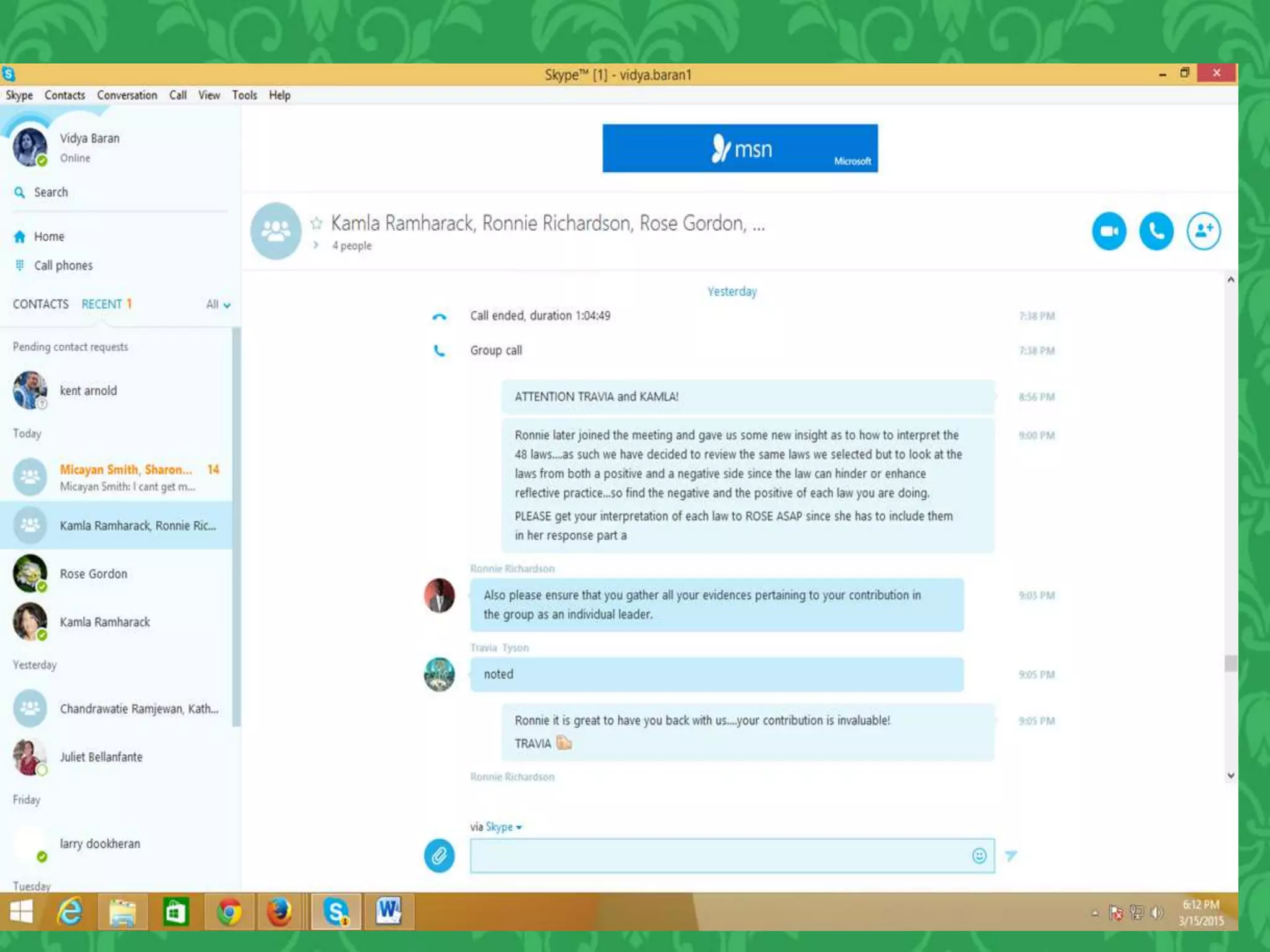Screen dimensions: 1270x952
Task: Open the All contacts filter dropdown
Action: [x=218, y=304]
